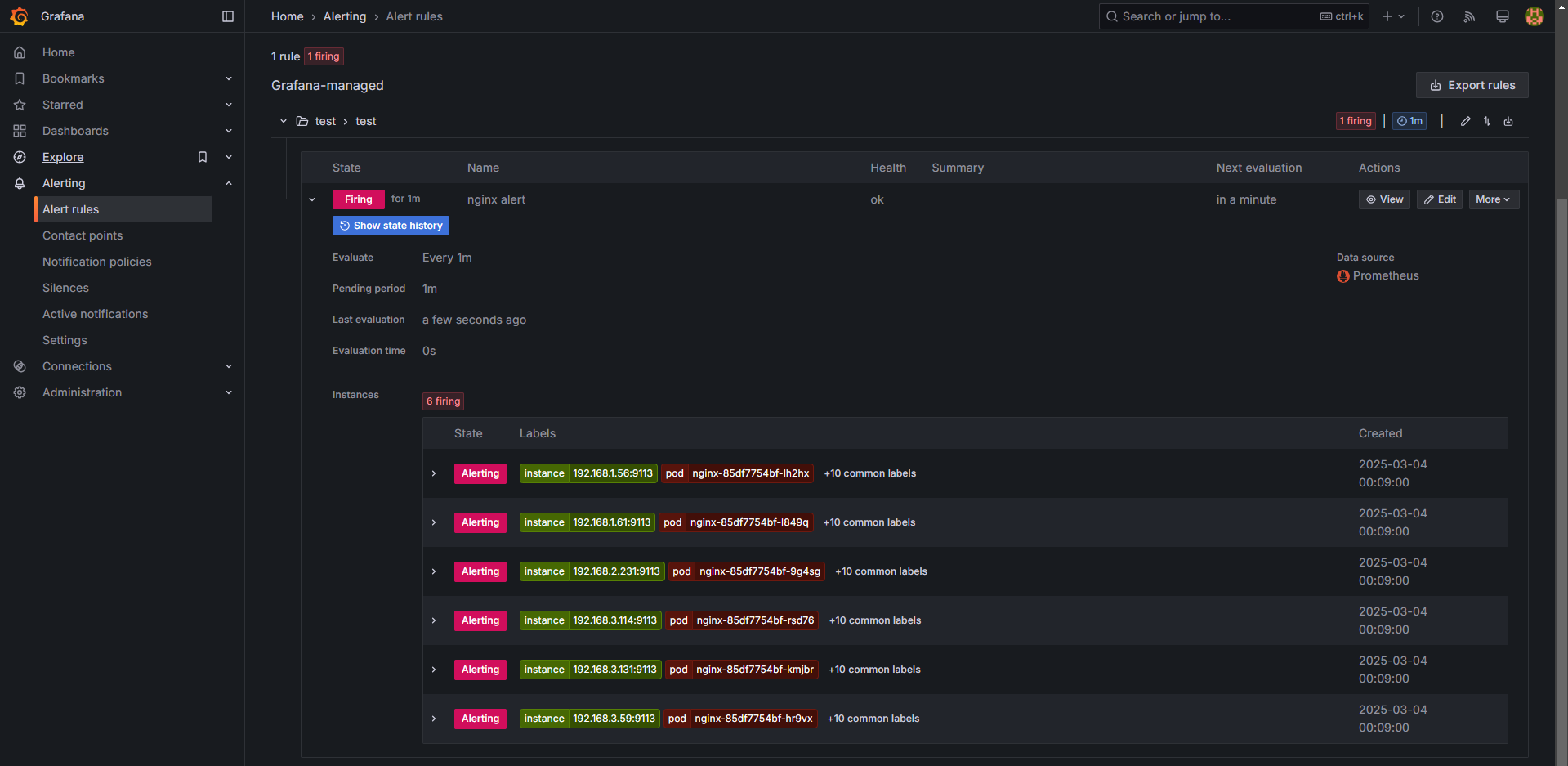The width and height of the screenshot is (1568, 766).
Task: Click the 192.168.2.231:9113 instance label tag
Action: pos(591,571)
